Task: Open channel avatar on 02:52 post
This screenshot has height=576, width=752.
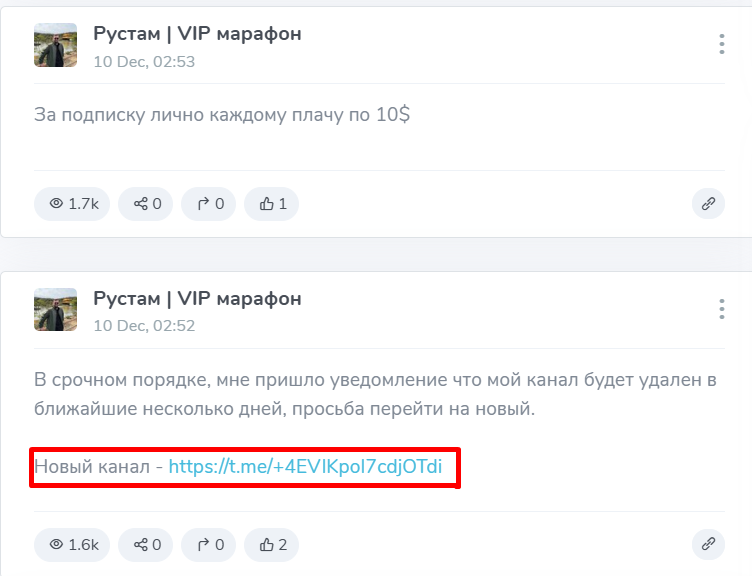Action: coord(56,310)
